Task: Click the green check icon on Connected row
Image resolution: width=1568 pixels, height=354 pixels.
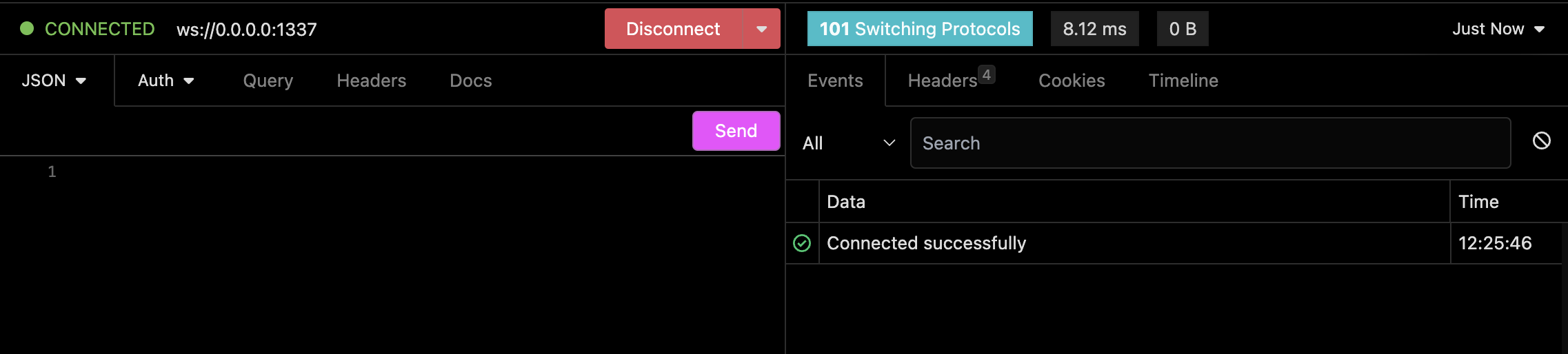Action: point(802,243)
